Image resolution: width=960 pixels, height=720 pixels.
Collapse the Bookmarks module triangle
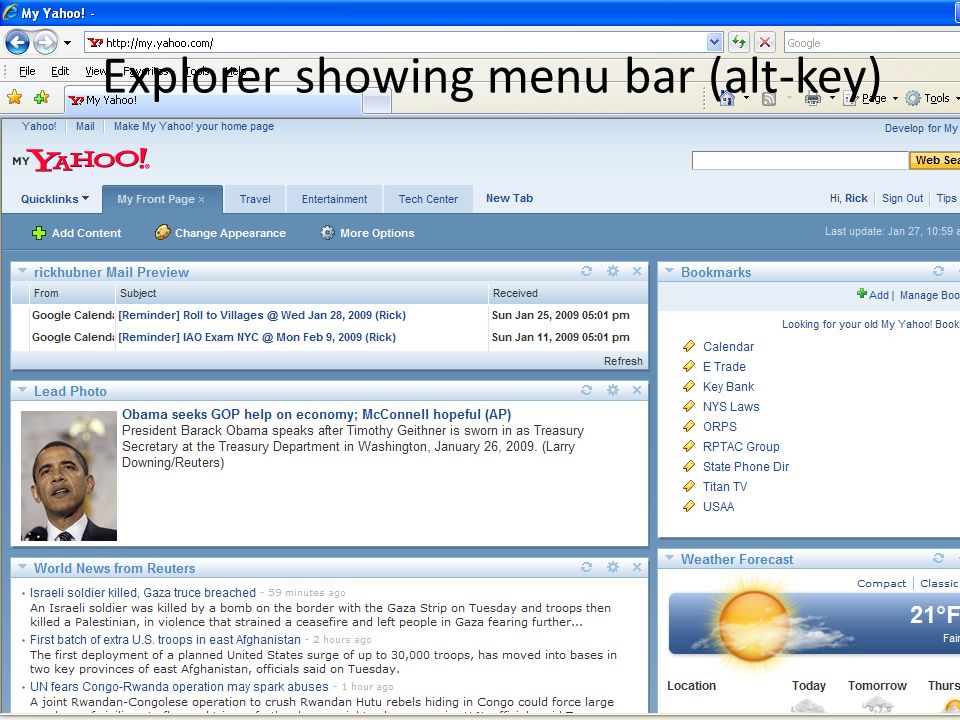(670, 271)
